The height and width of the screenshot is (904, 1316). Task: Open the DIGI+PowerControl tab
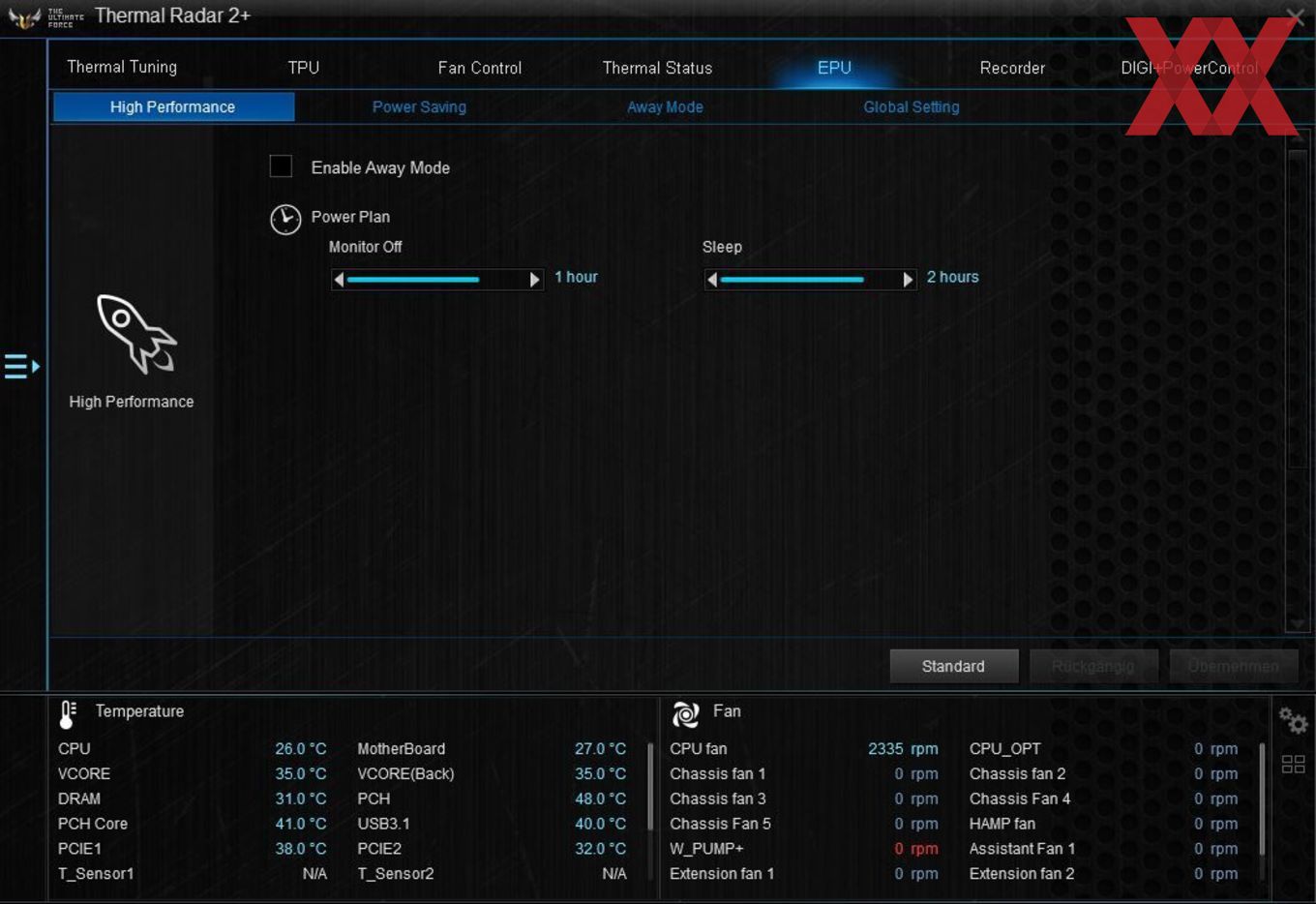tap(1189, 68)
